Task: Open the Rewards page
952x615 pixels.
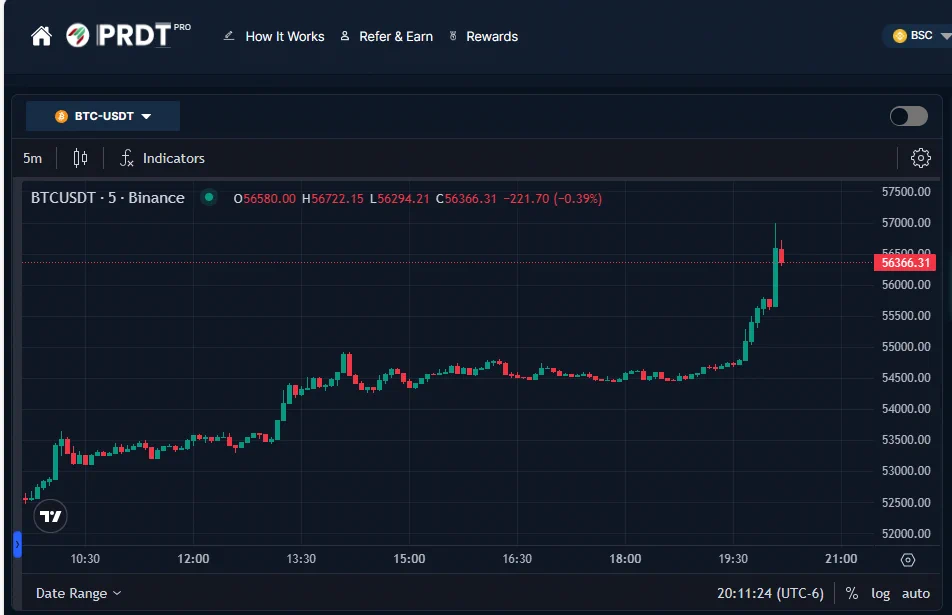Action: (x=492, y=36)
